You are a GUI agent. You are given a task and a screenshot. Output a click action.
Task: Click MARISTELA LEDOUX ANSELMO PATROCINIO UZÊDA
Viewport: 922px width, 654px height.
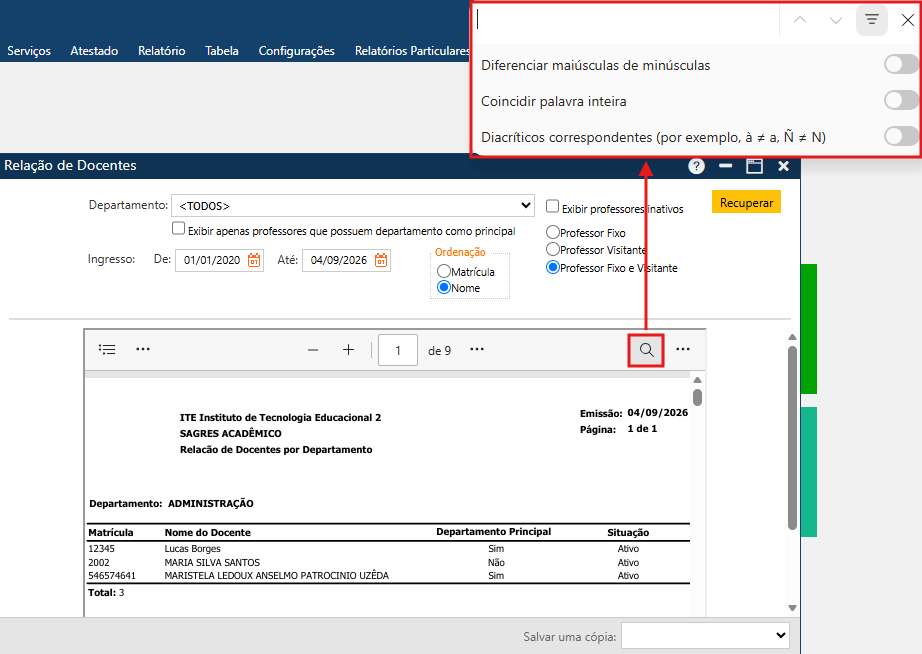(x=276, y=576)
